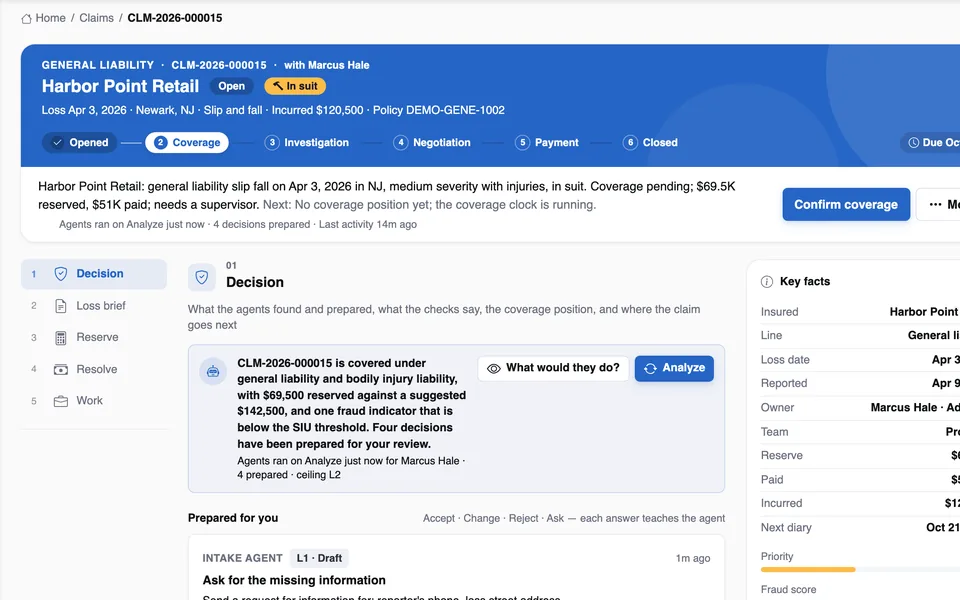
Task: Click the briefcase icon beside Work
Action: point(61,401)
